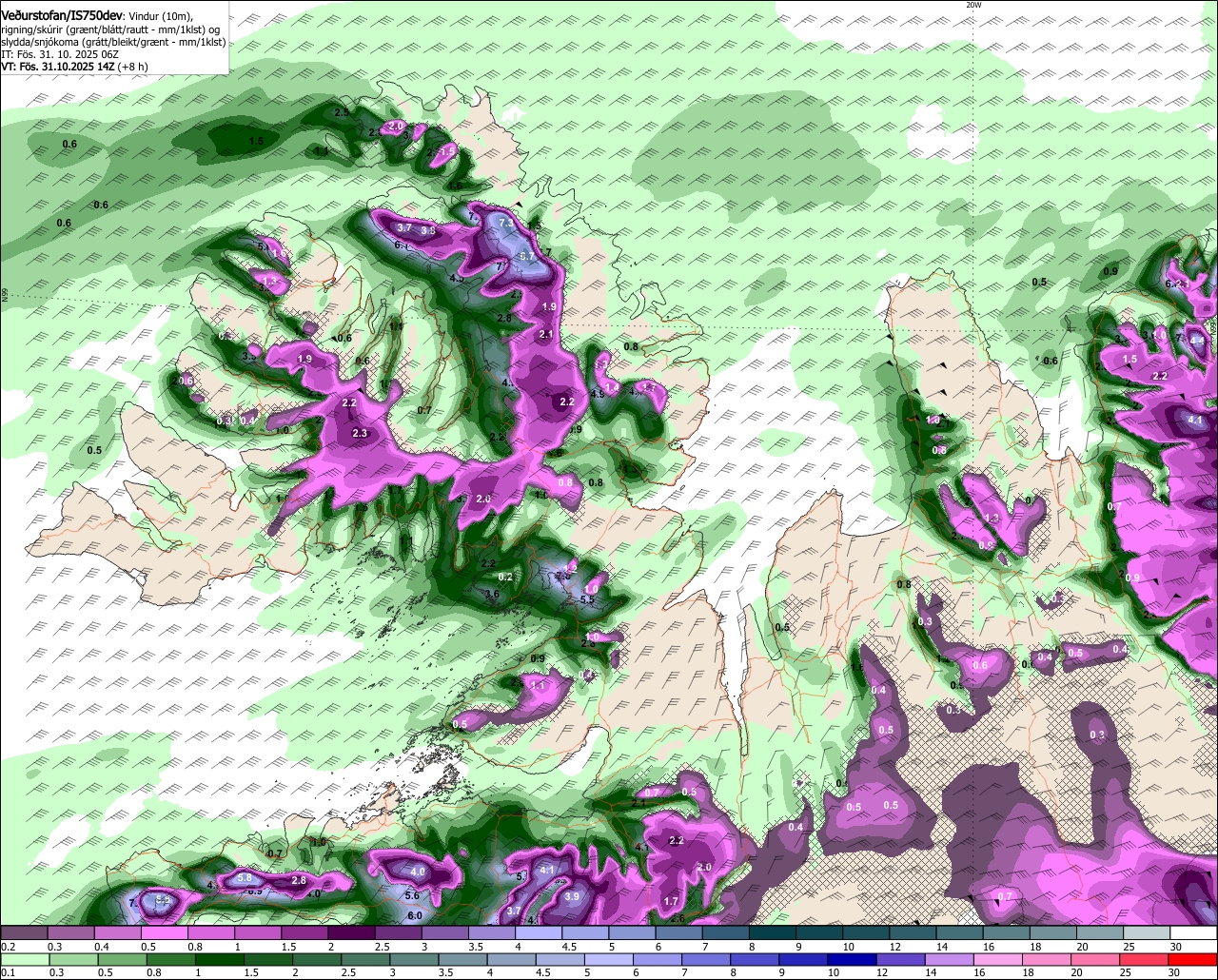The height and width of the screenshot is (980, 1218).
Task: Click the '25' label under the upper legend
Action: (x=1130, y=947)
